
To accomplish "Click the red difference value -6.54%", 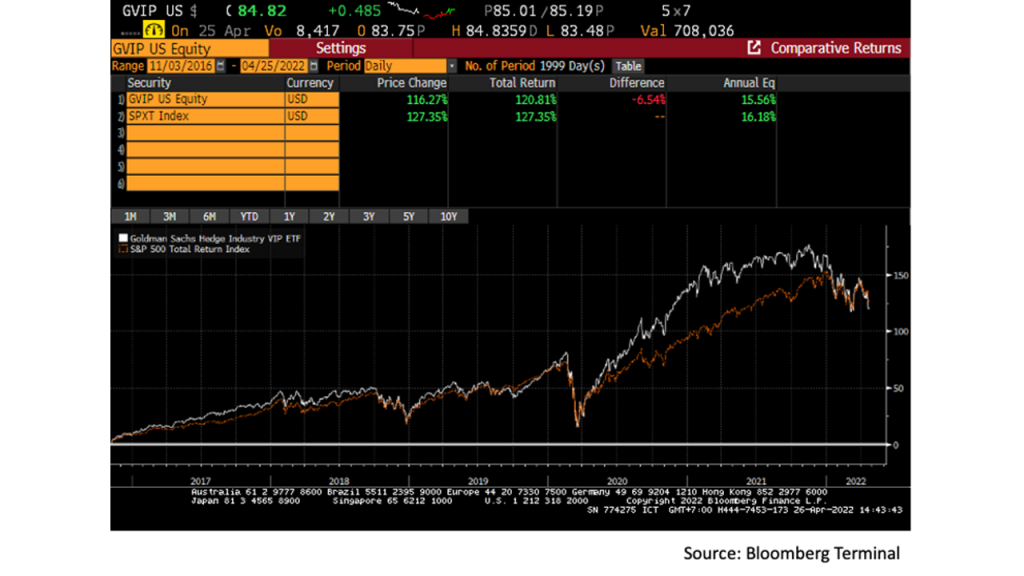I will pos(648,100).
